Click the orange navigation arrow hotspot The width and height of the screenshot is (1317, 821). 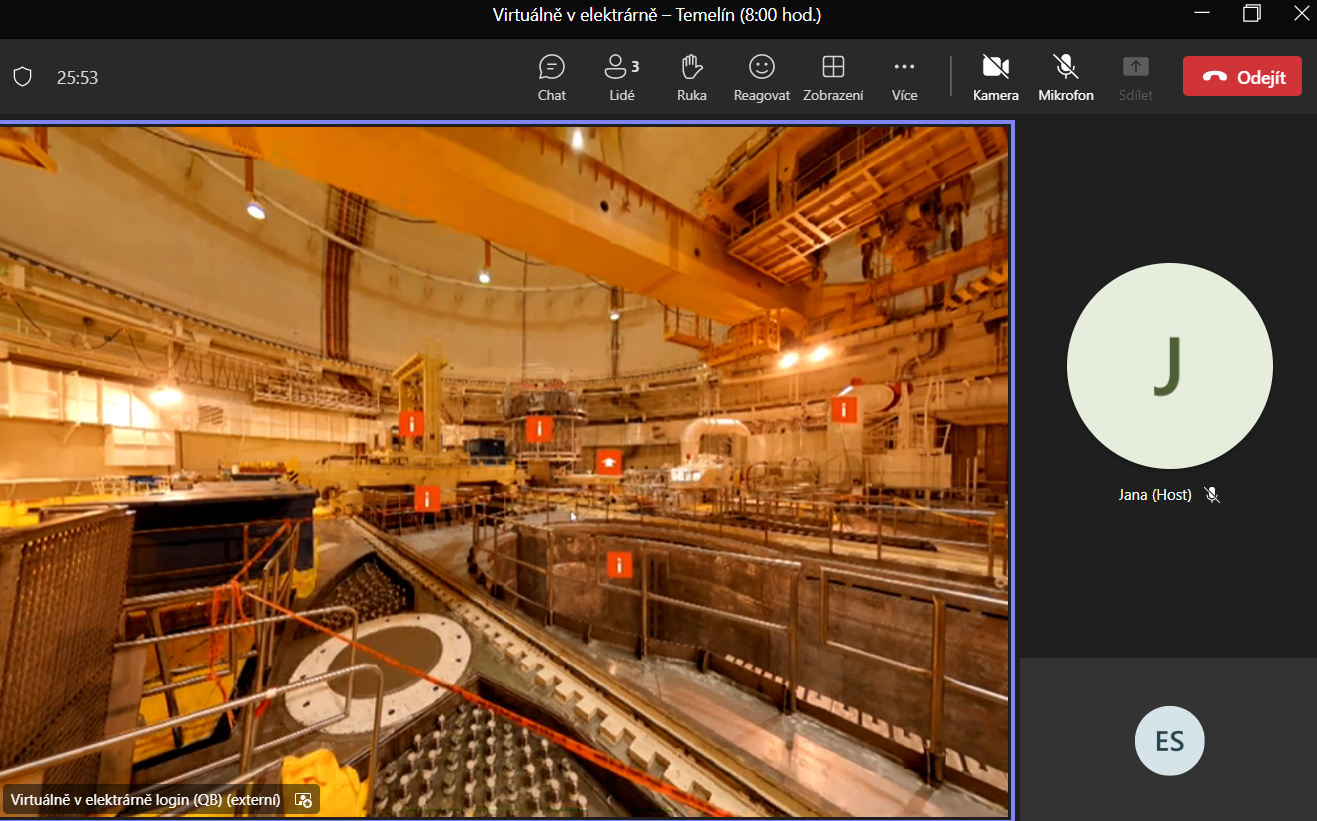click(609, 461)
